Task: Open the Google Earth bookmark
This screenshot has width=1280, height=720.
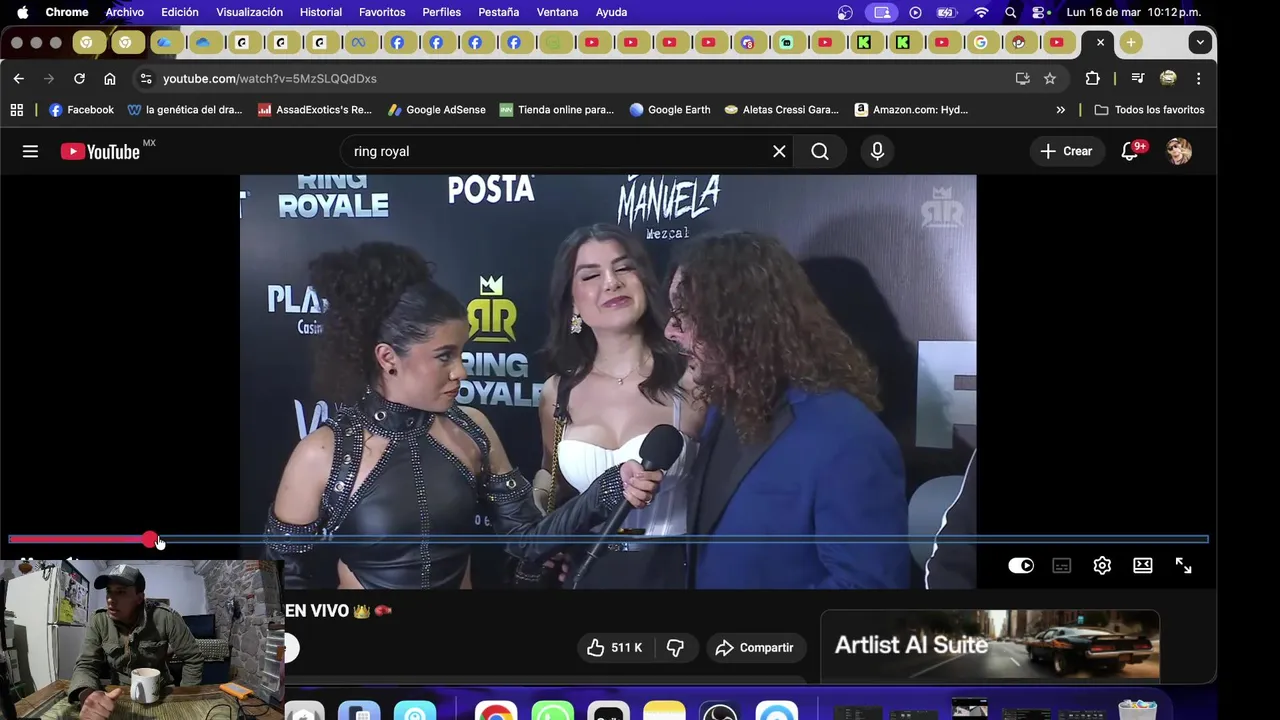Action: (x=670, y=110)
